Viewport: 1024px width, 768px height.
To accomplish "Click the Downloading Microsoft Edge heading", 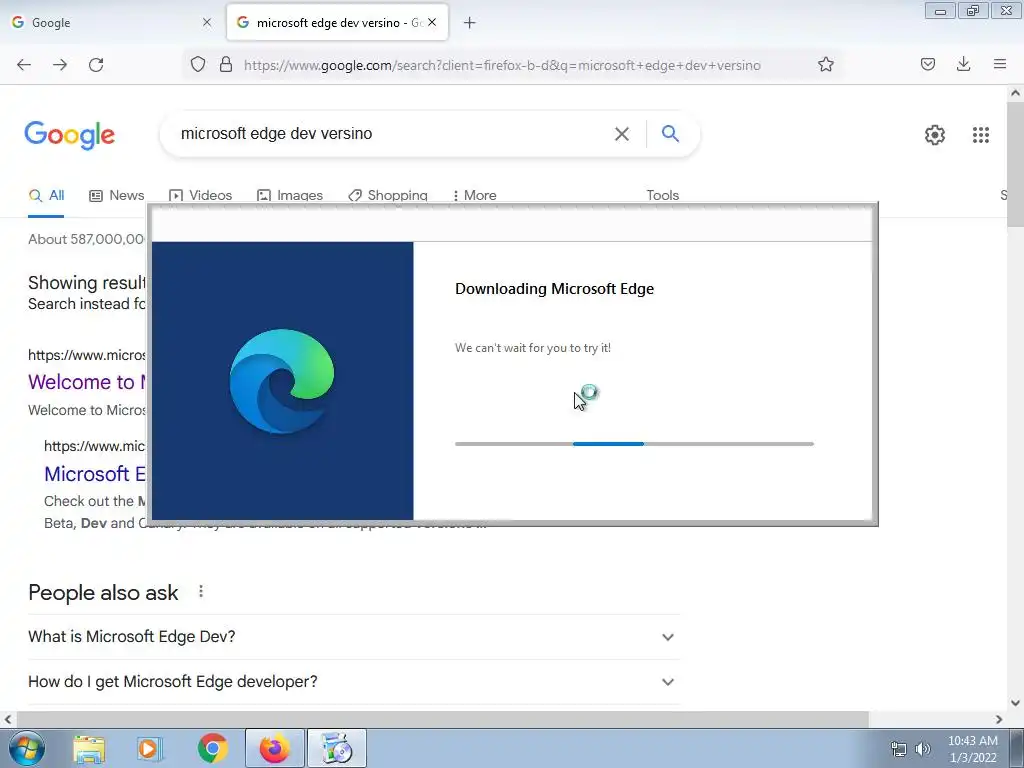I will (554, 289).
